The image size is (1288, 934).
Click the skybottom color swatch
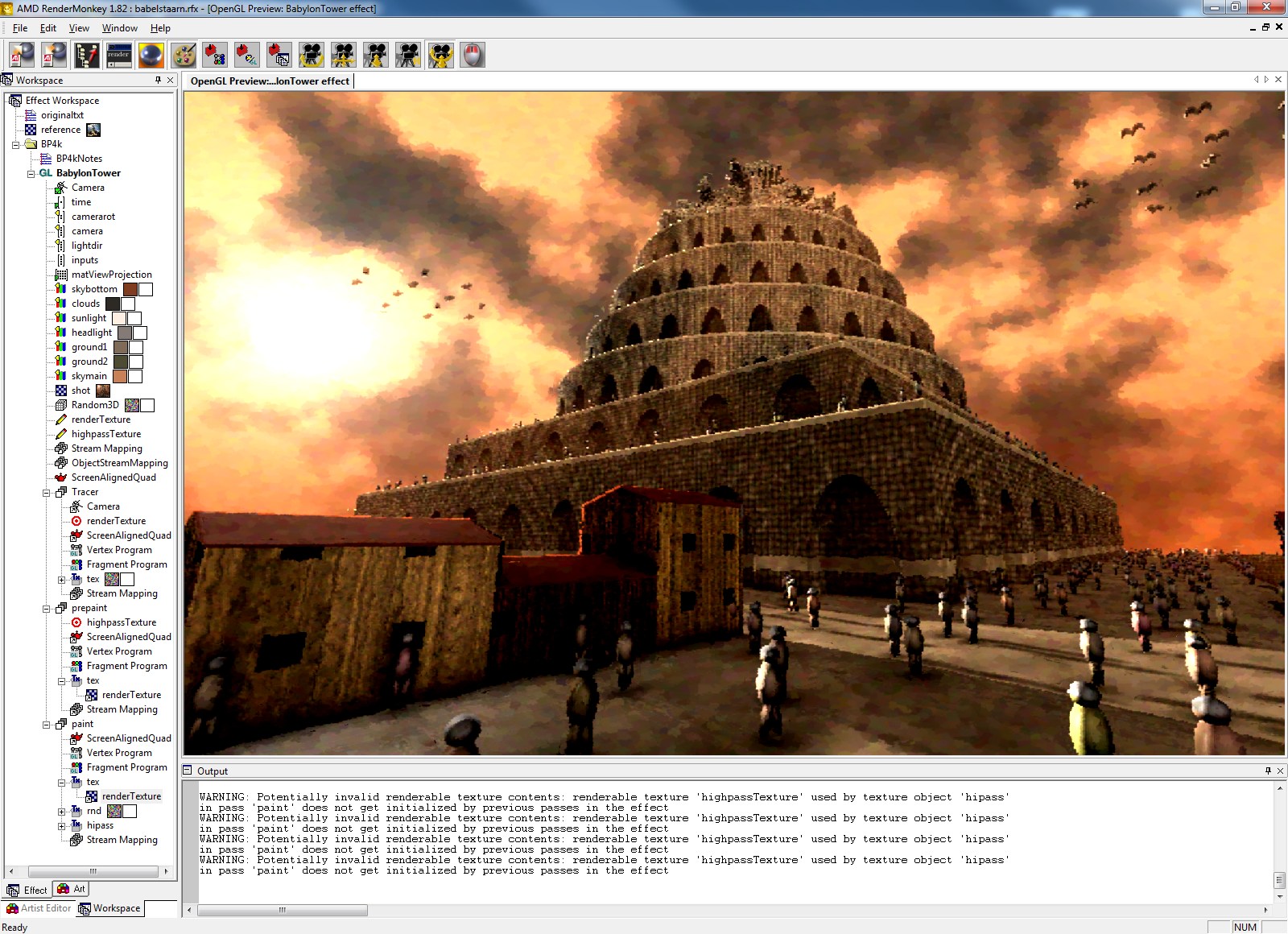point(130,289)
